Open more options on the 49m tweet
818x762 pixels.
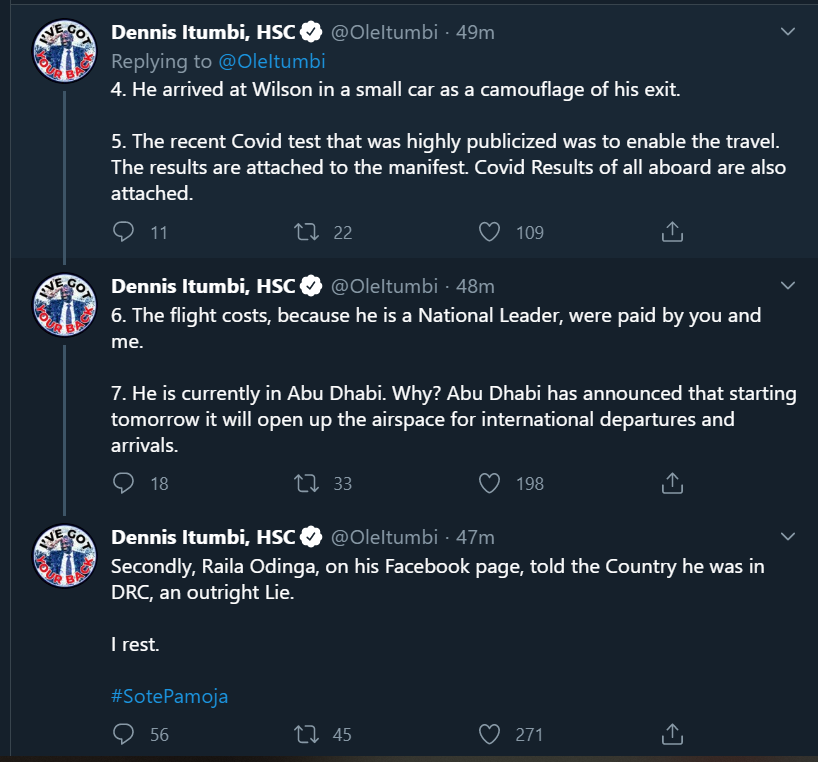point(788,32)
